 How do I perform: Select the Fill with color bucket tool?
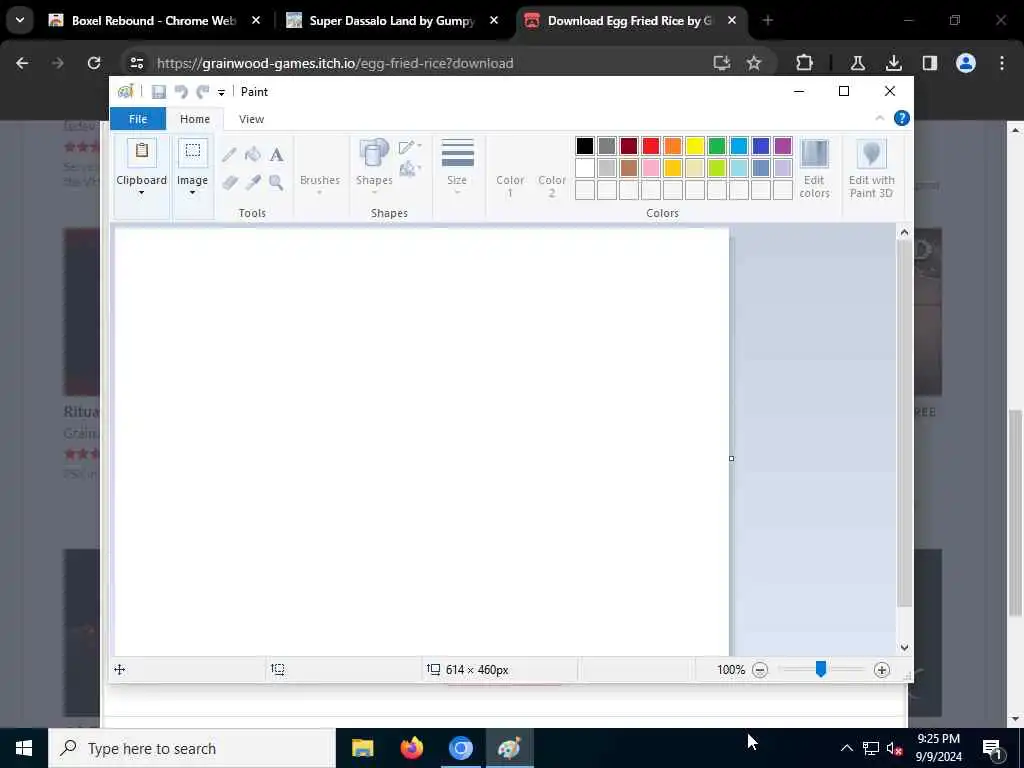253,155
